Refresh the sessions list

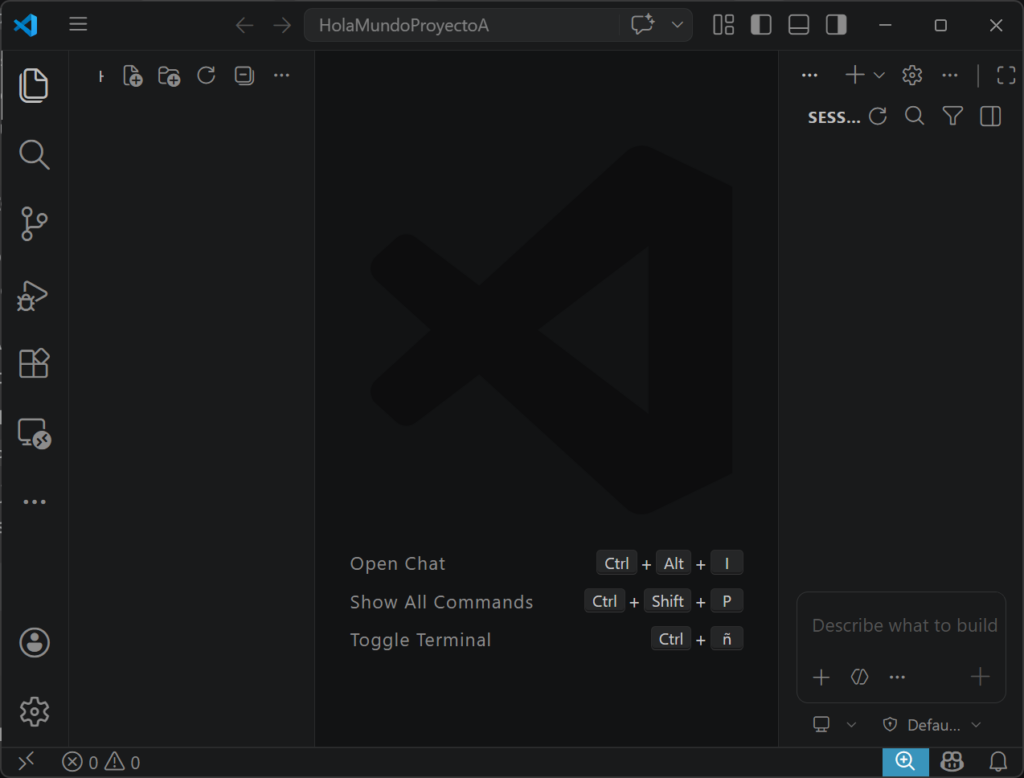[x=878, y=116]
